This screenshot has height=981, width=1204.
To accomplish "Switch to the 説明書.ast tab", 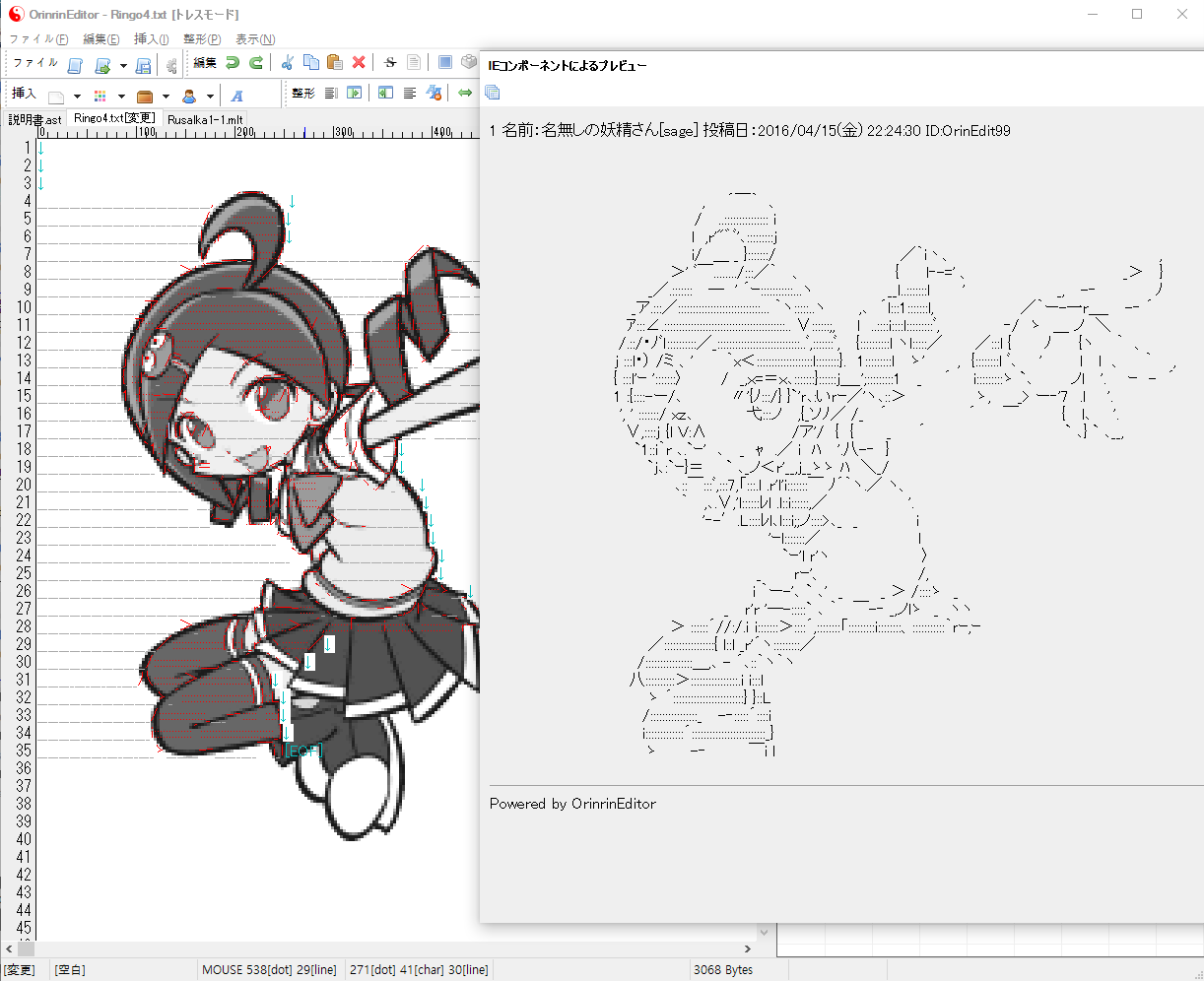I will pyautogui.click(x=35, y=119).
